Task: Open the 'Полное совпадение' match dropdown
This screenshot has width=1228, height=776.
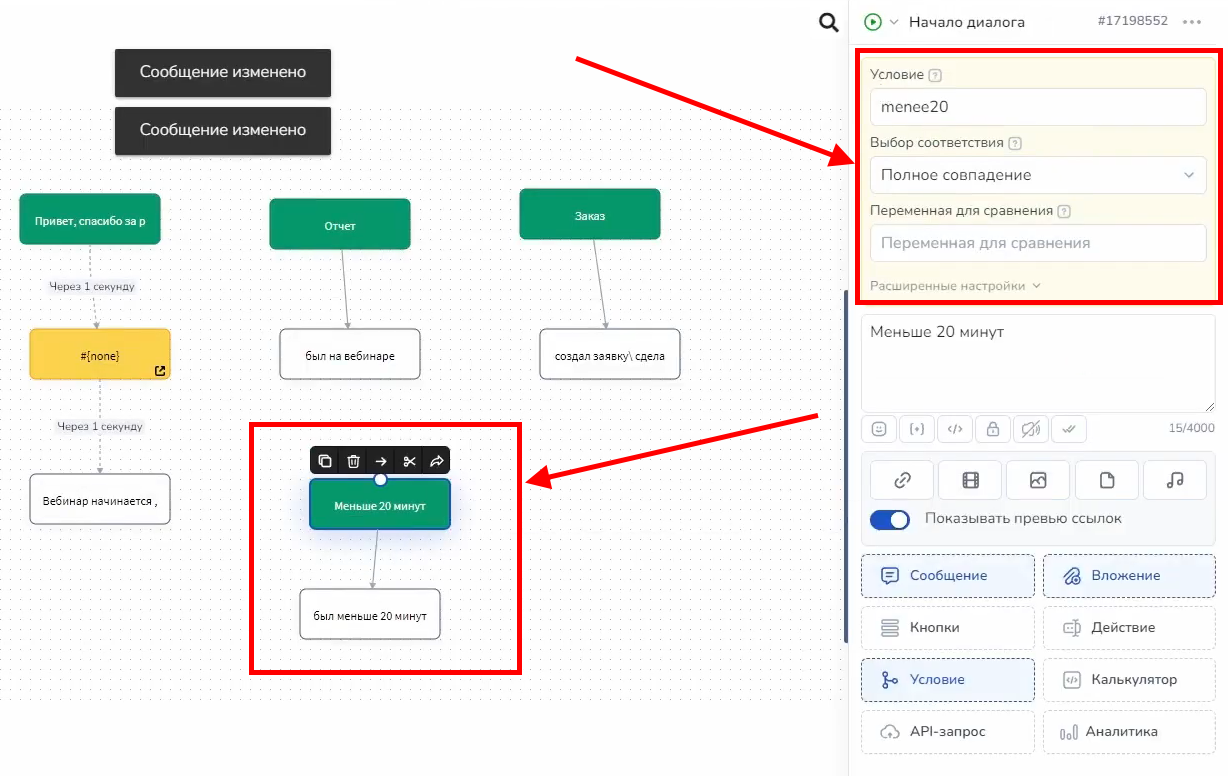Action: point(1038,175)
